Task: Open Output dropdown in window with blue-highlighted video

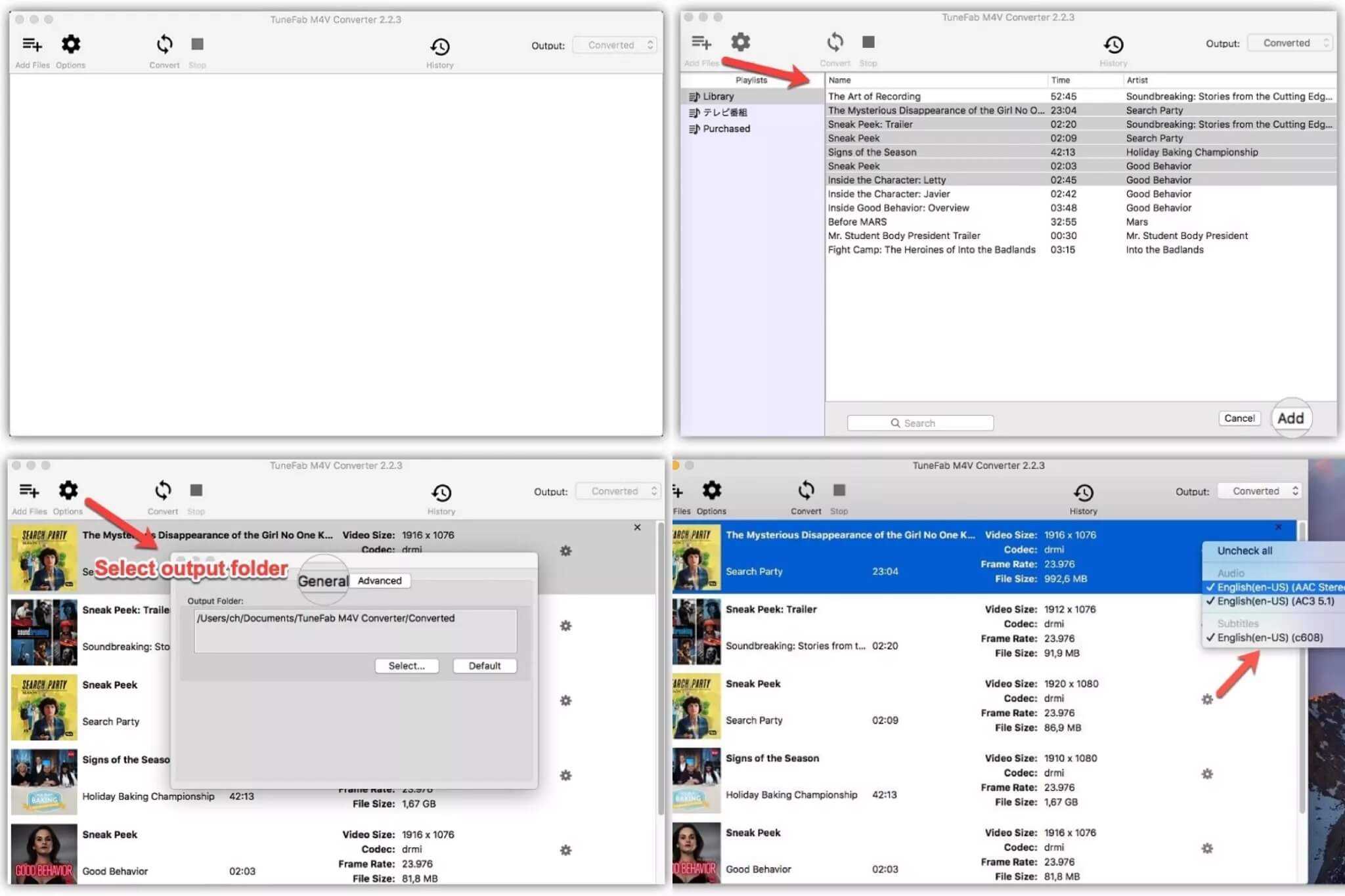Action: 1259,491
